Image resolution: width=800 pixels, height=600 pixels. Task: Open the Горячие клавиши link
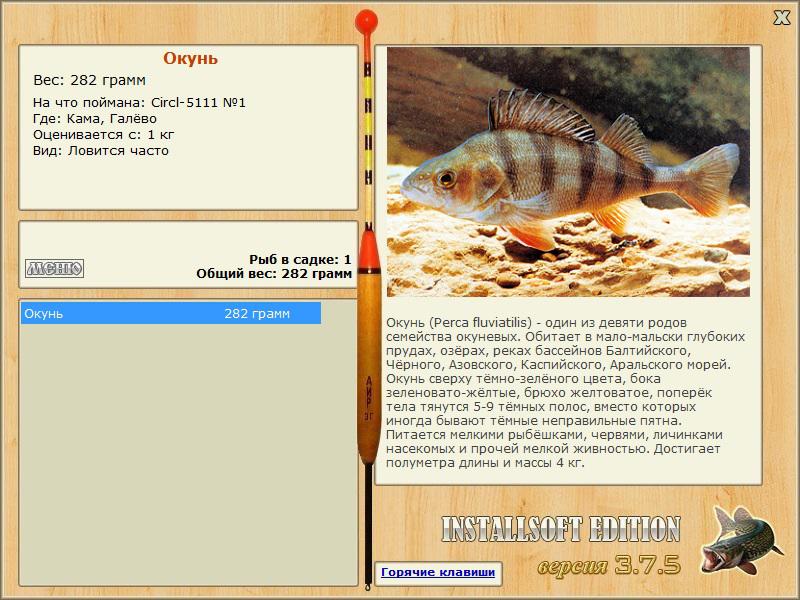(438, 572)
